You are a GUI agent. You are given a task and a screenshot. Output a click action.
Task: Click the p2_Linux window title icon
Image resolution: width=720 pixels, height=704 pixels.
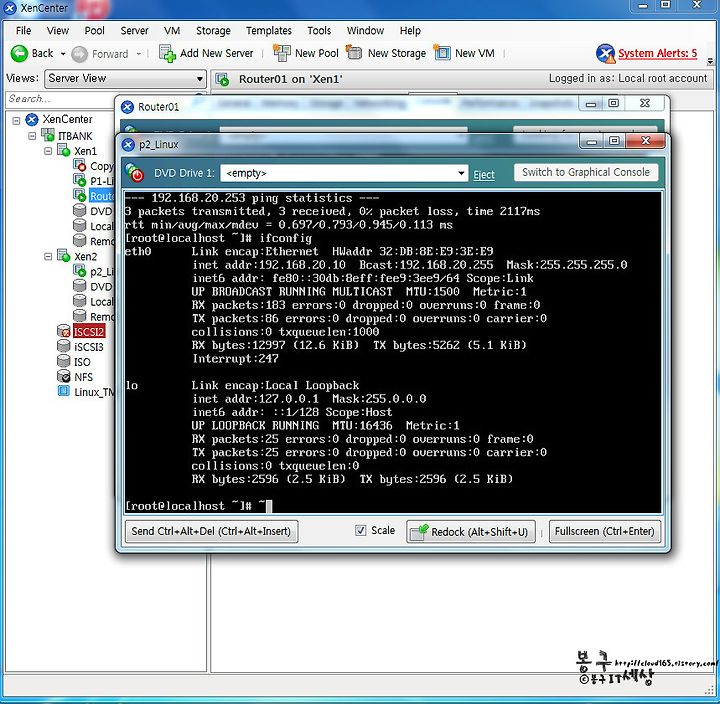pos(128,145)
